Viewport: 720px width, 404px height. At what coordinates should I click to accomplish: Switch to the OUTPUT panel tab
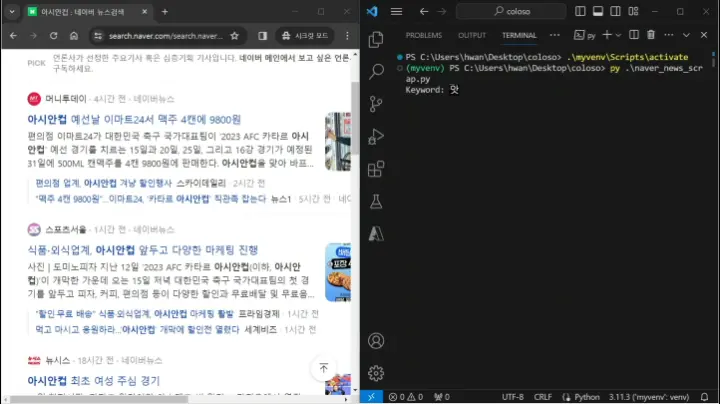[472, 35]
